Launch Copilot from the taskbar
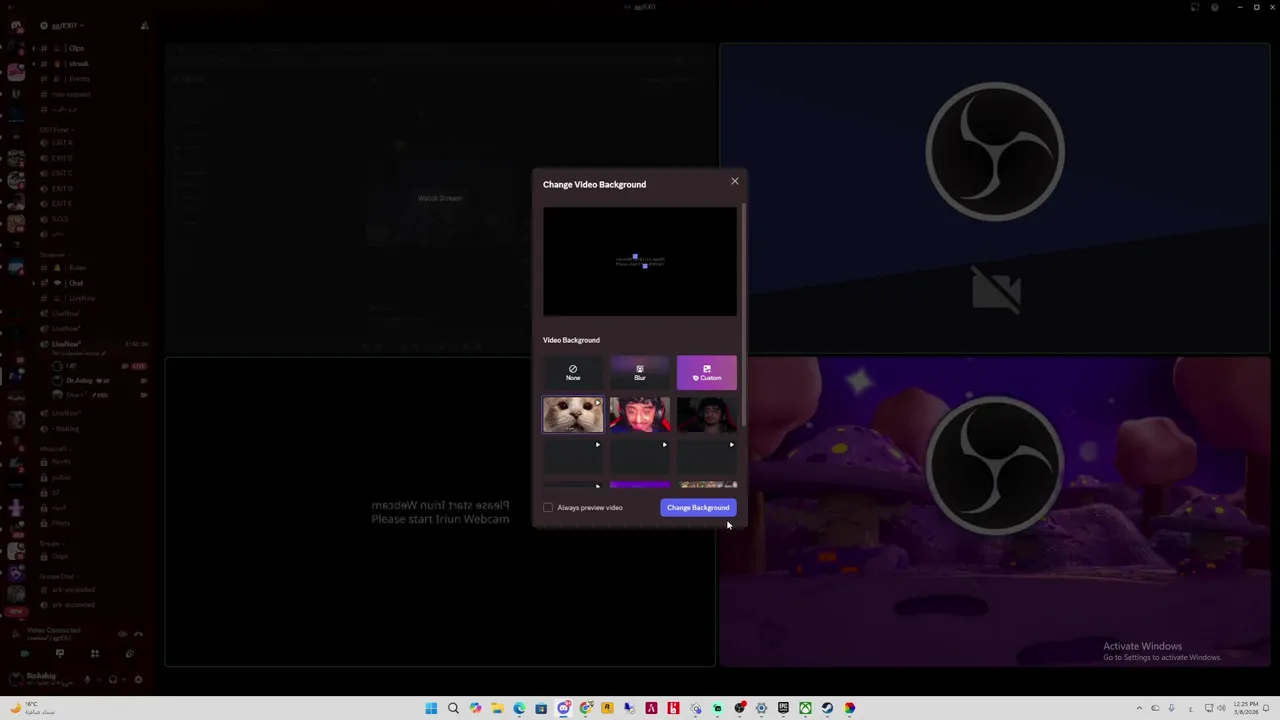This screenshot has height=720, width=1280. [x=475, y=708]
